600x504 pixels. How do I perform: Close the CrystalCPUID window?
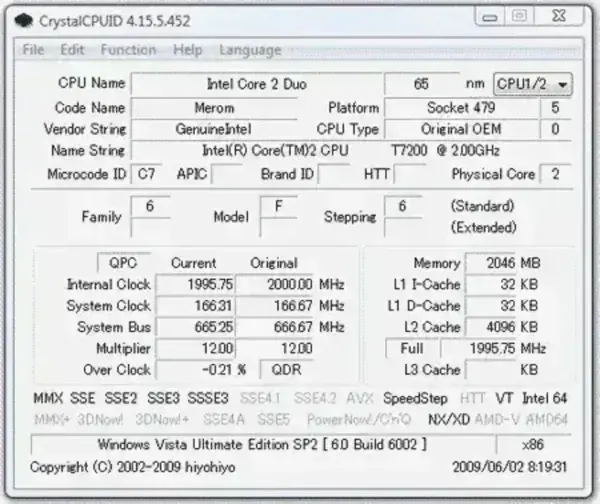coord(559,16)
